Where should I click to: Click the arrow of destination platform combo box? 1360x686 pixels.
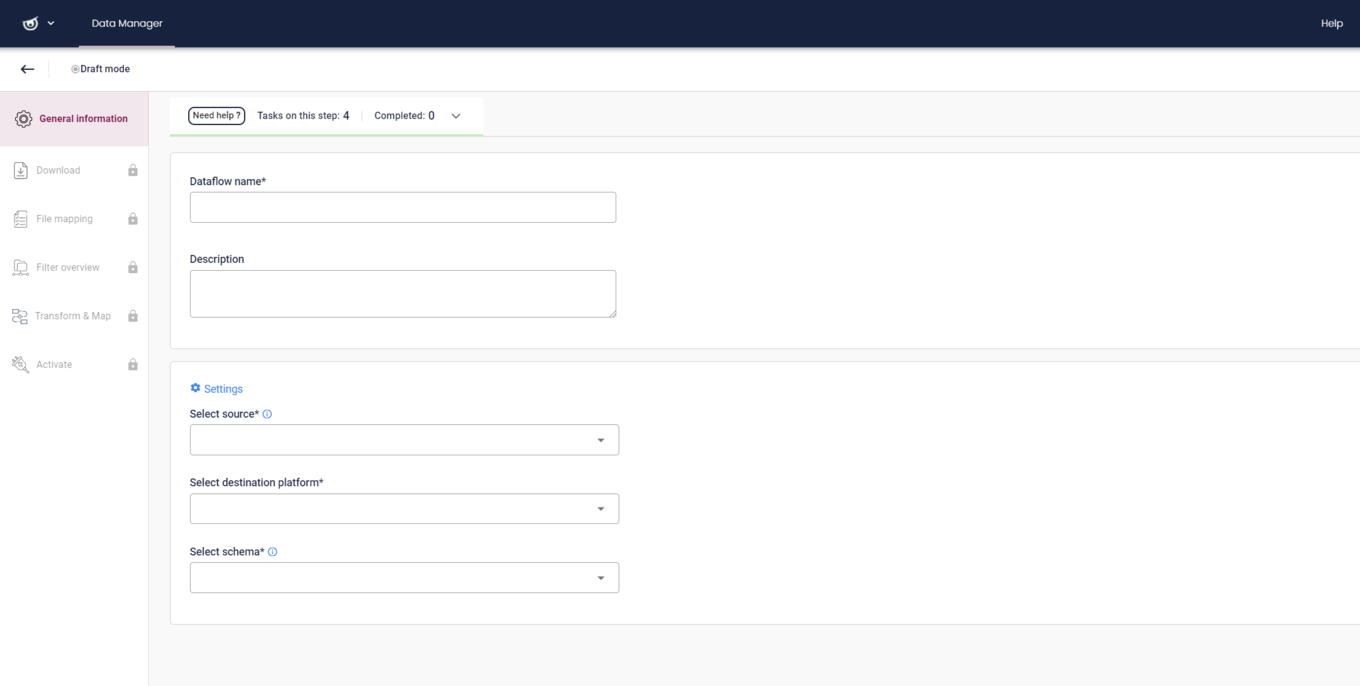click(601, 509)
